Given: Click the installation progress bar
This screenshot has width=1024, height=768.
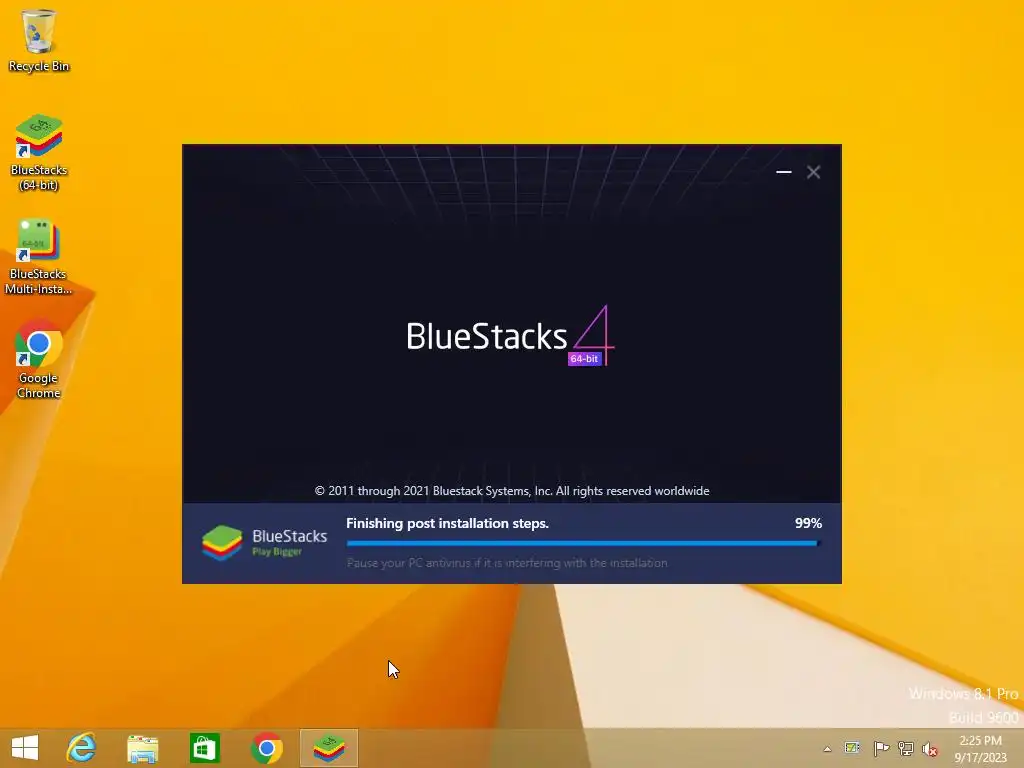Looking at the screenshot, I should [583, 543].
